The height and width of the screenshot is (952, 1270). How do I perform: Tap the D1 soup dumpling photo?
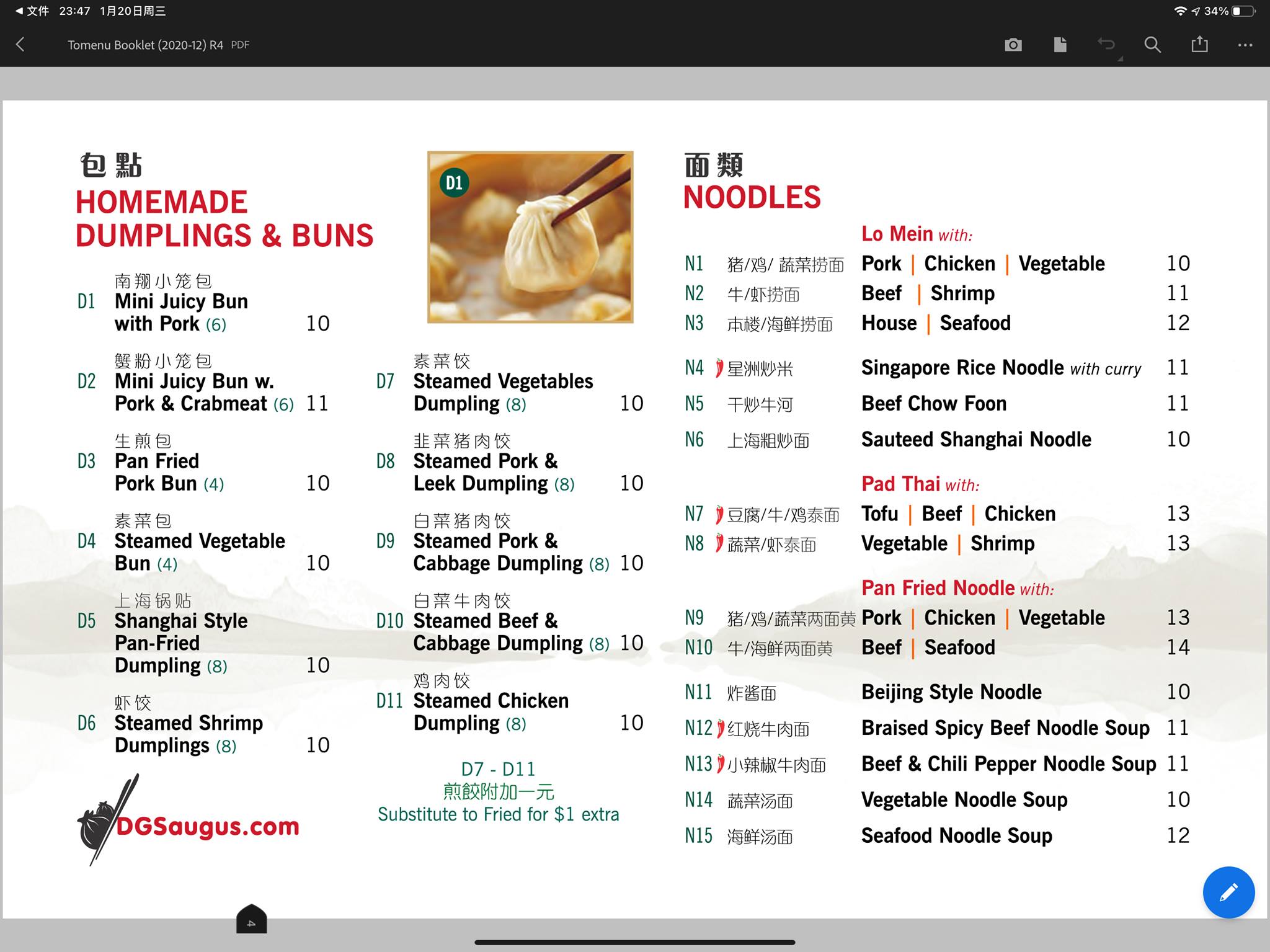(x=530, y=237)
